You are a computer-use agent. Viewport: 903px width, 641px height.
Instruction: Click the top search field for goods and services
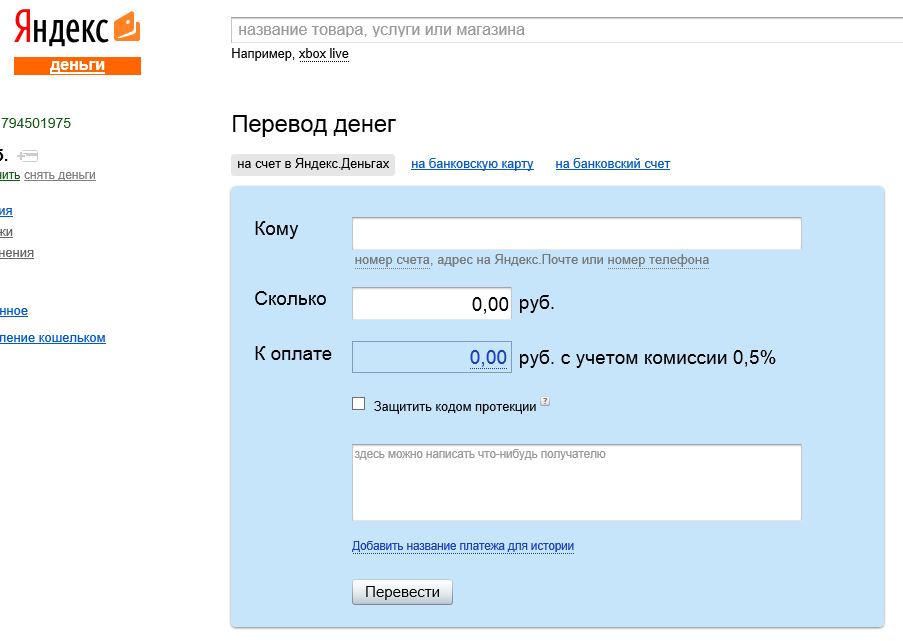tap(567, 30)
